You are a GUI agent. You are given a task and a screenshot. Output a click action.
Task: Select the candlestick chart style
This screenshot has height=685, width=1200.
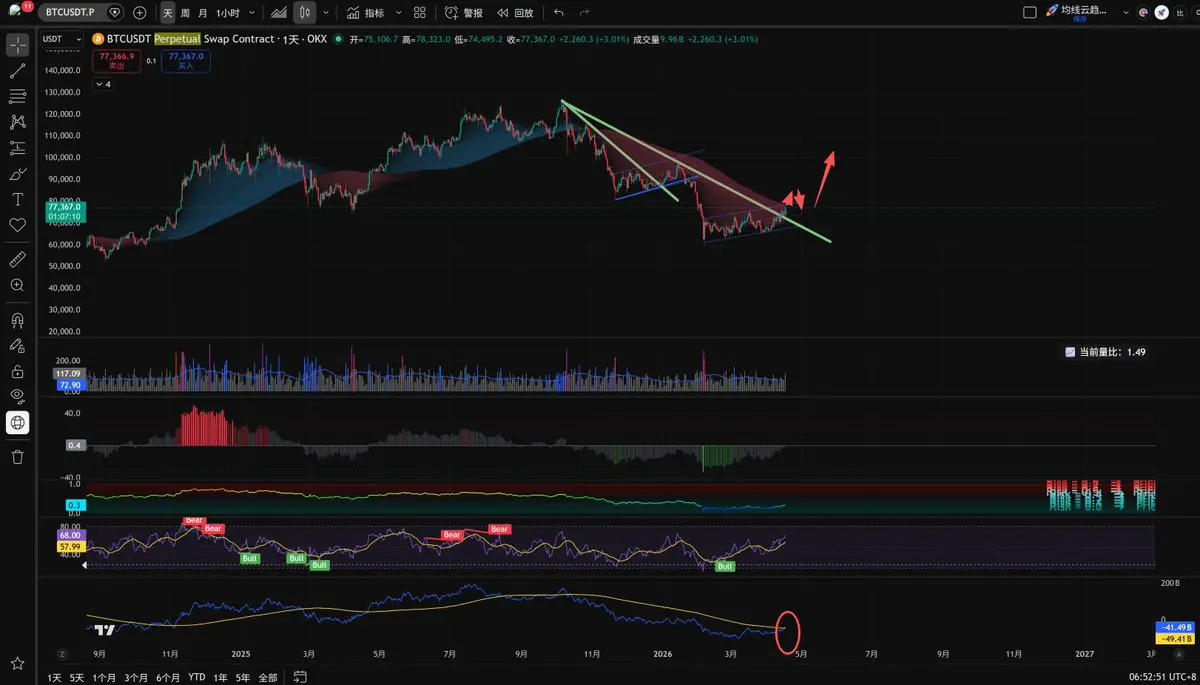[x=304, y=13]
